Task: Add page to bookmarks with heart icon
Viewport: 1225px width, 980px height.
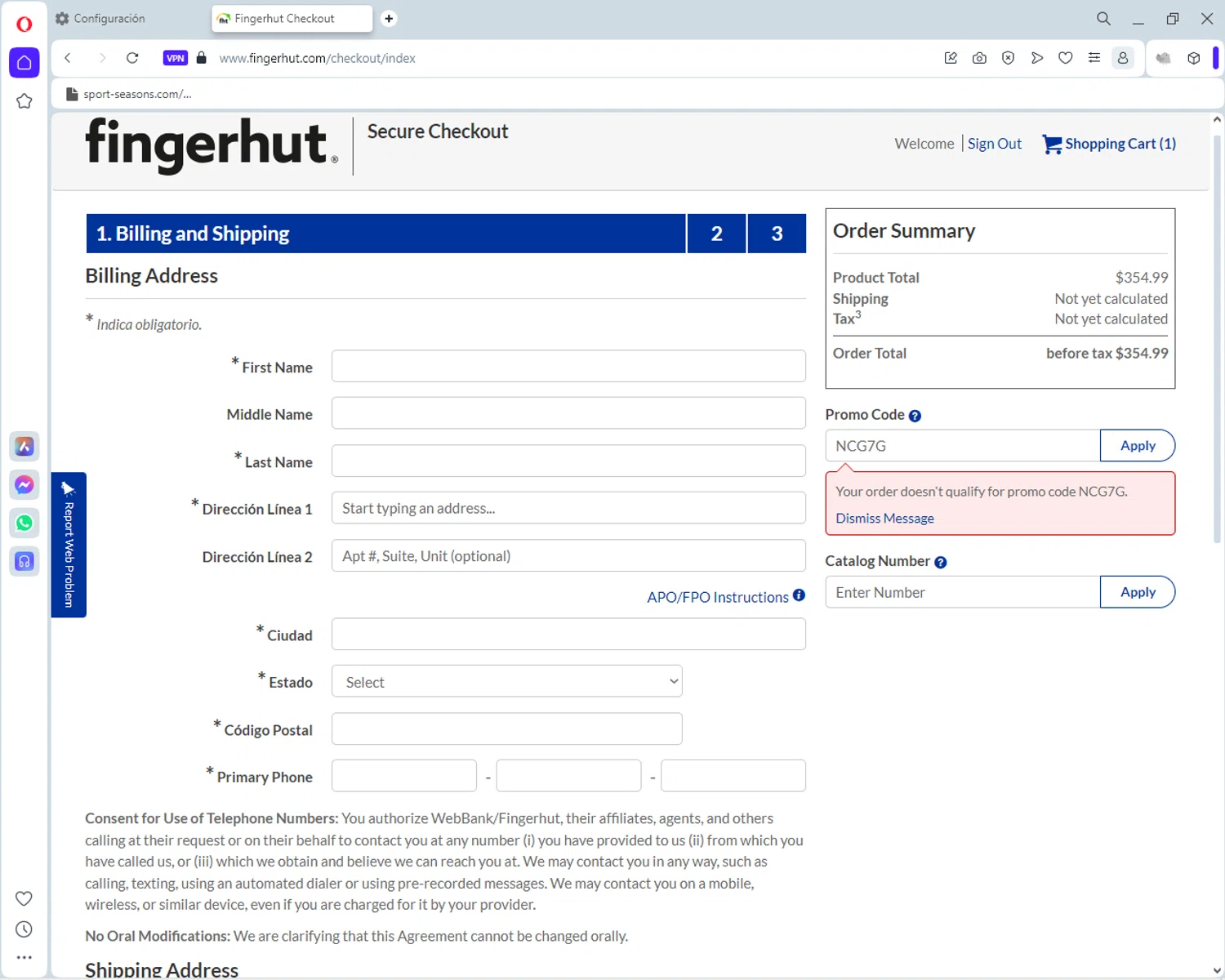Action: (x=1066, y=58)
